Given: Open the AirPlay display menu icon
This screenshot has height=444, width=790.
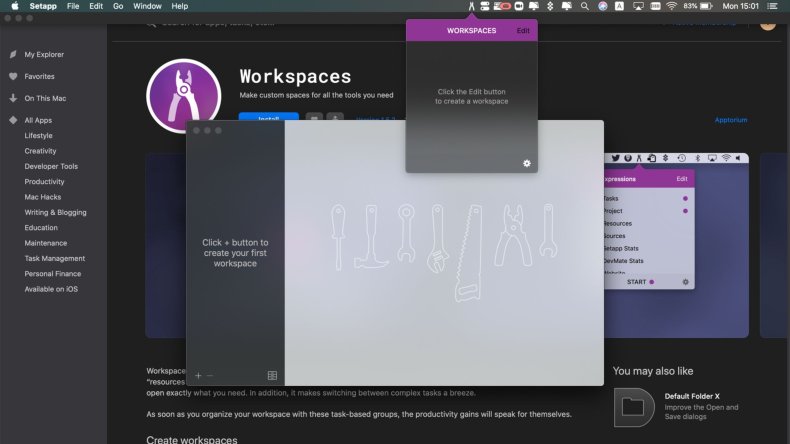Looking at the screenshot, I should pos(638,6).
